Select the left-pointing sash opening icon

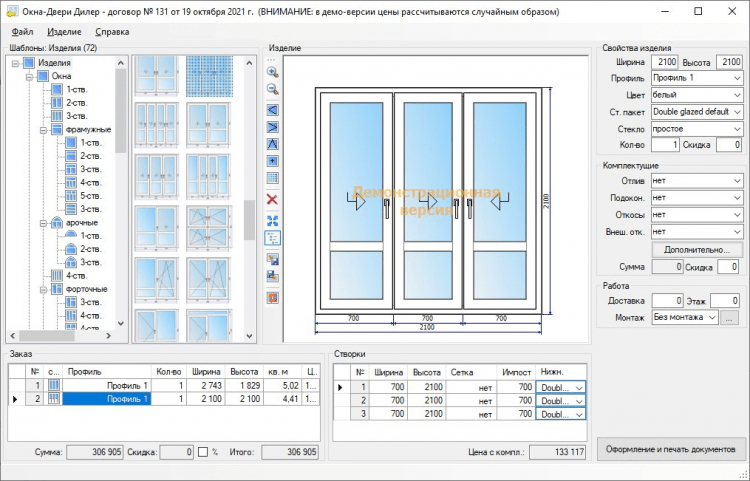tap(273, 109)
